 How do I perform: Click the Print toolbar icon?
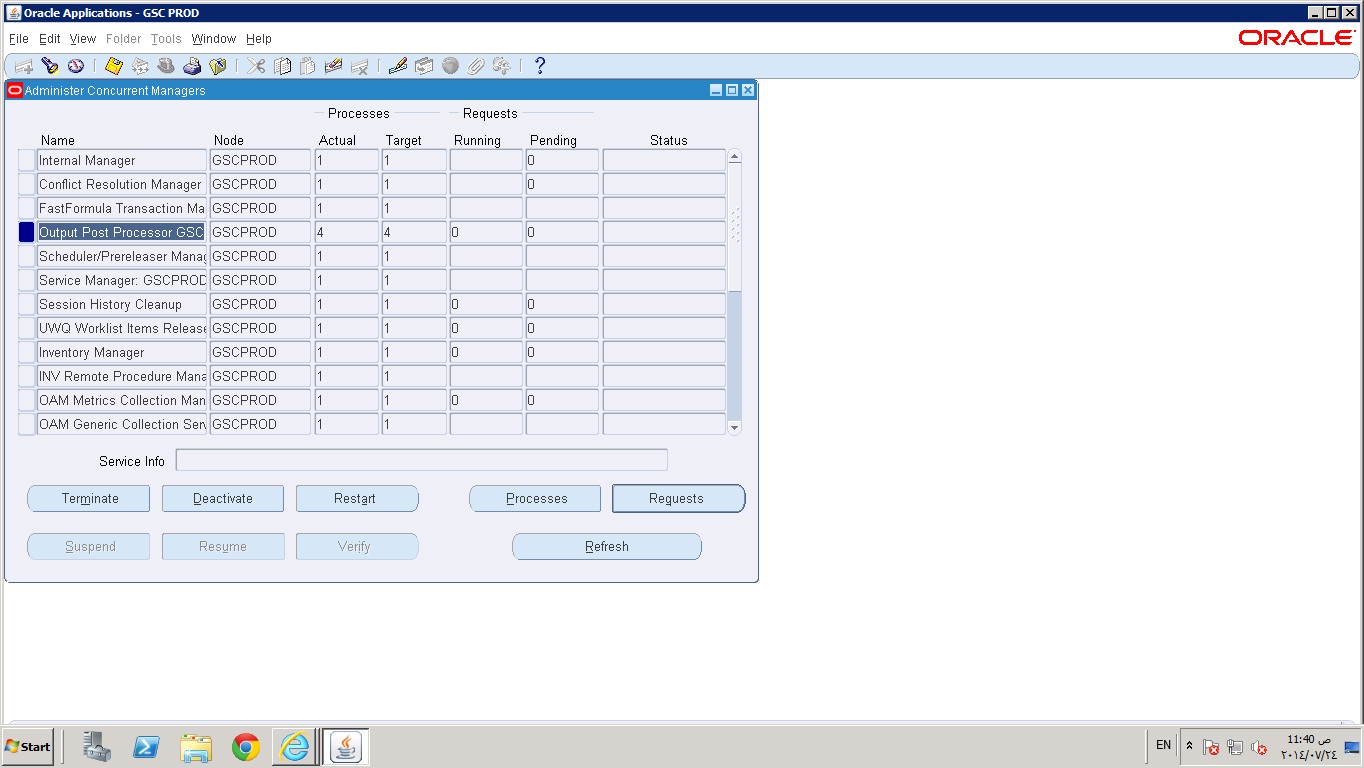point(192,66)
